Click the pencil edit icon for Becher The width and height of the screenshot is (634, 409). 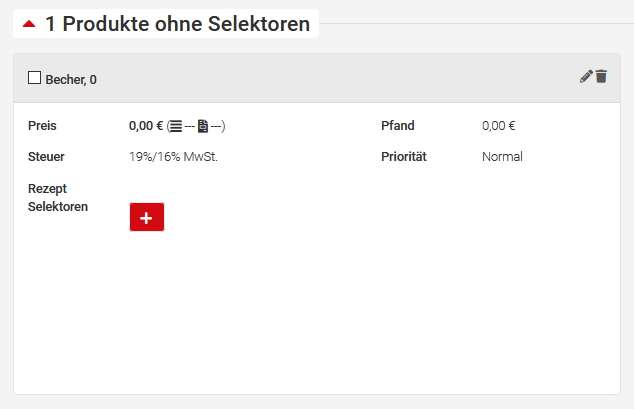coord(586,76)
